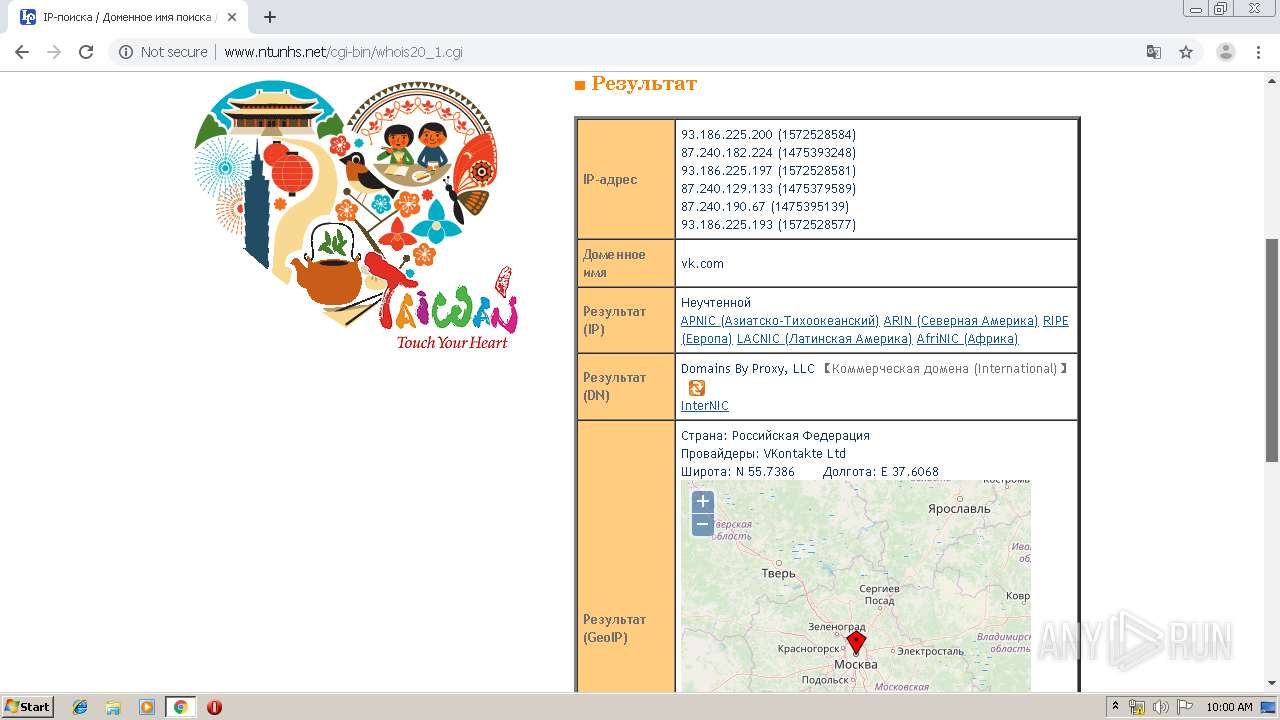Go back to the previous page
The image size is (1280, 720).
pyautogui.click(x=22, y=52)
